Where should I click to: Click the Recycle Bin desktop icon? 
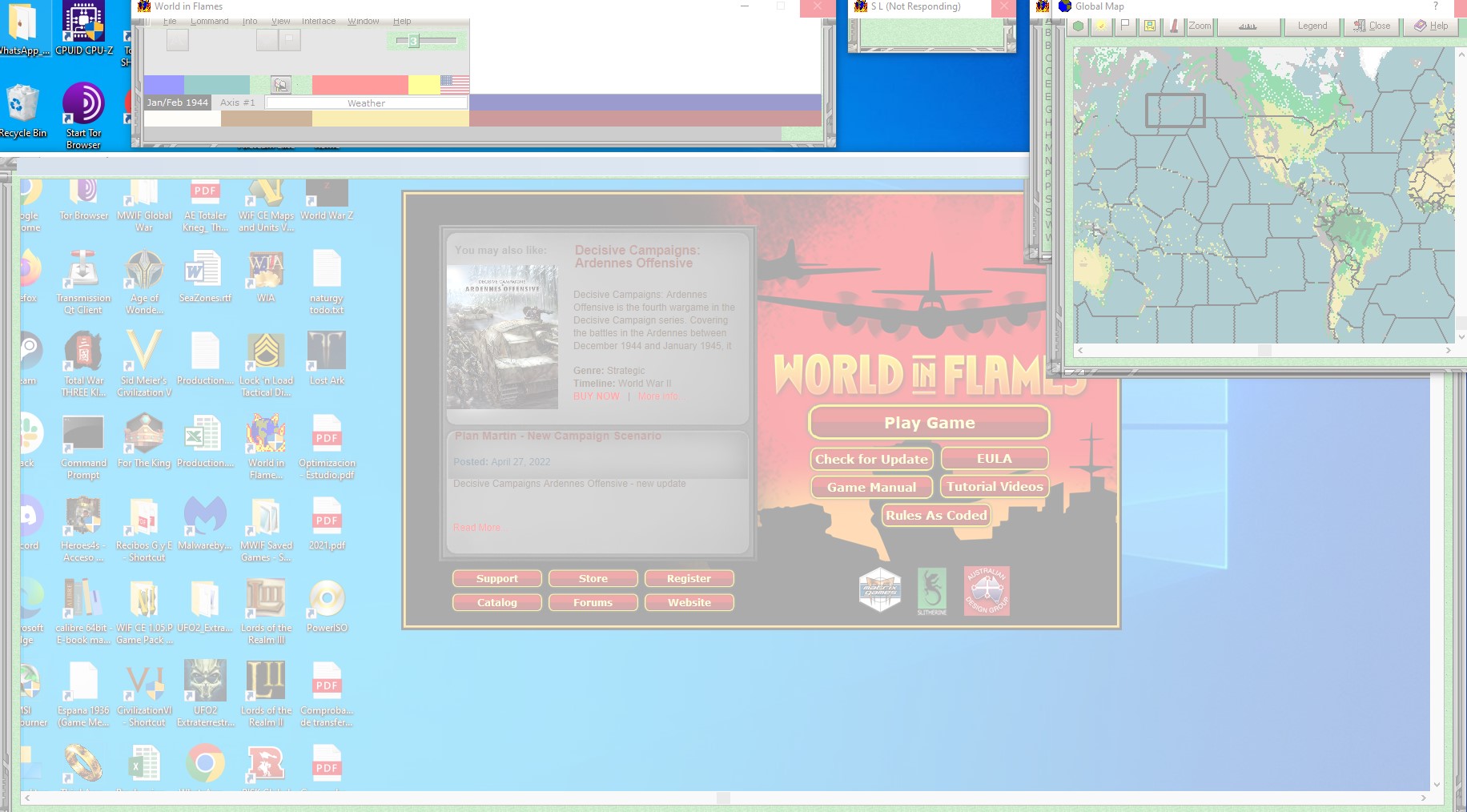click(22, 112)
